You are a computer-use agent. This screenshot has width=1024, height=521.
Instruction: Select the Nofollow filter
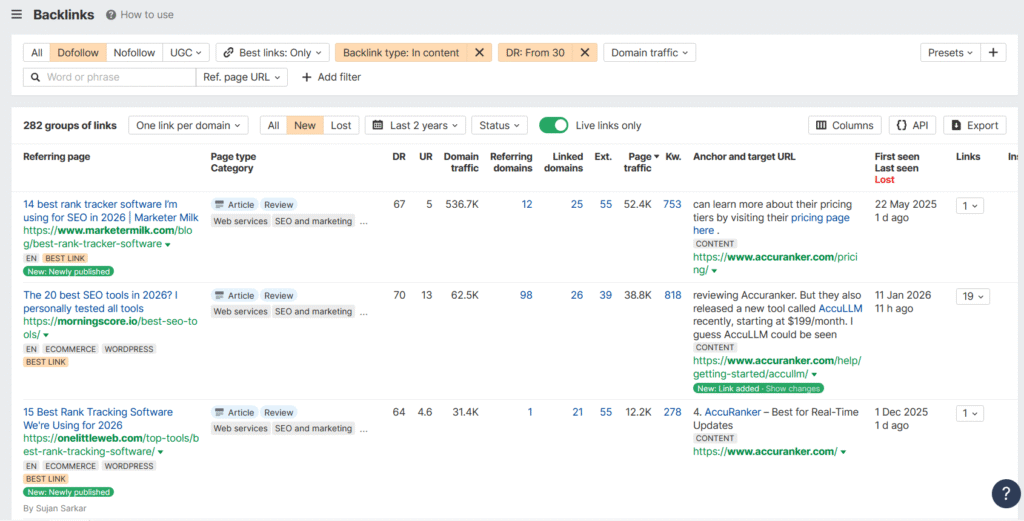(135, 53)
